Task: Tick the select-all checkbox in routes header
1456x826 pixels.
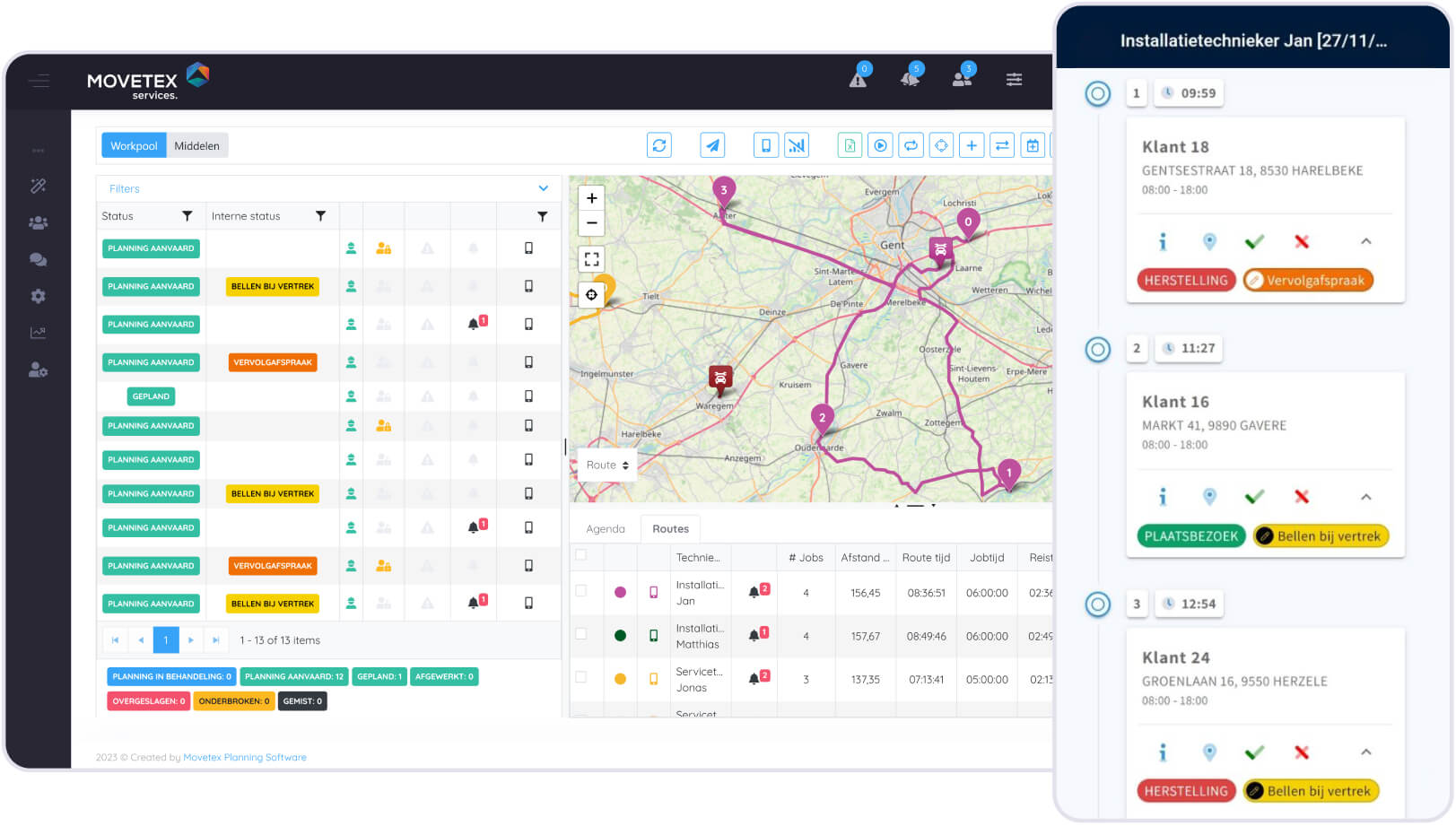Action: point(581,555)
